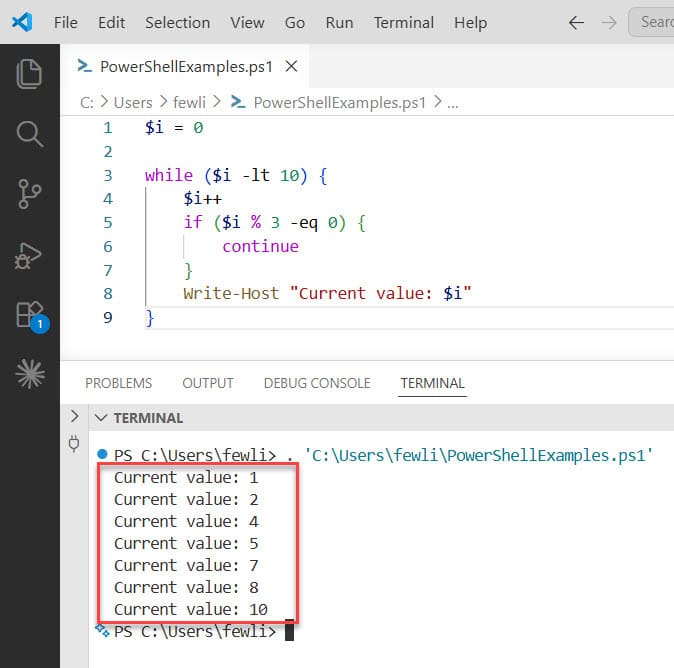This screenshot has height=668, width=674.
Task: Close the PowerShellExamples.ps1 tab
Action: point(291,67)
